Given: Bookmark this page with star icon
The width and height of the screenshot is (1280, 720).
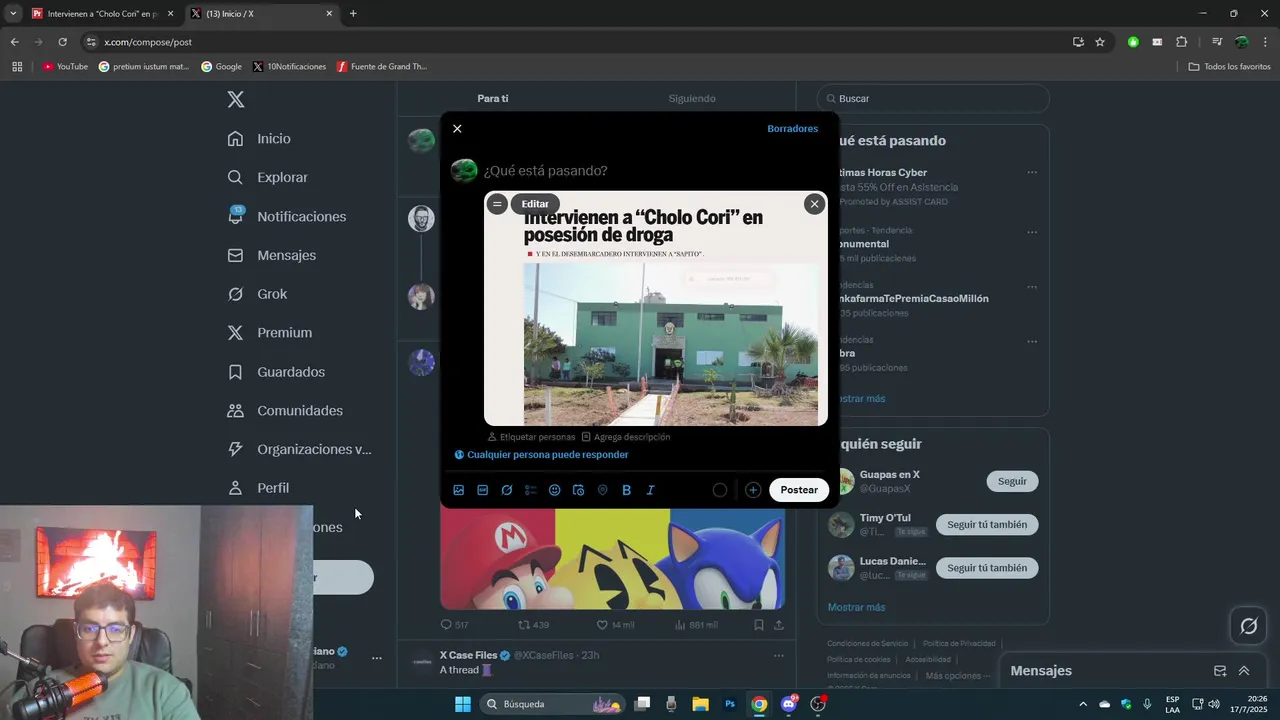Looking at the screenshot, I should [x=1100, y=42].
